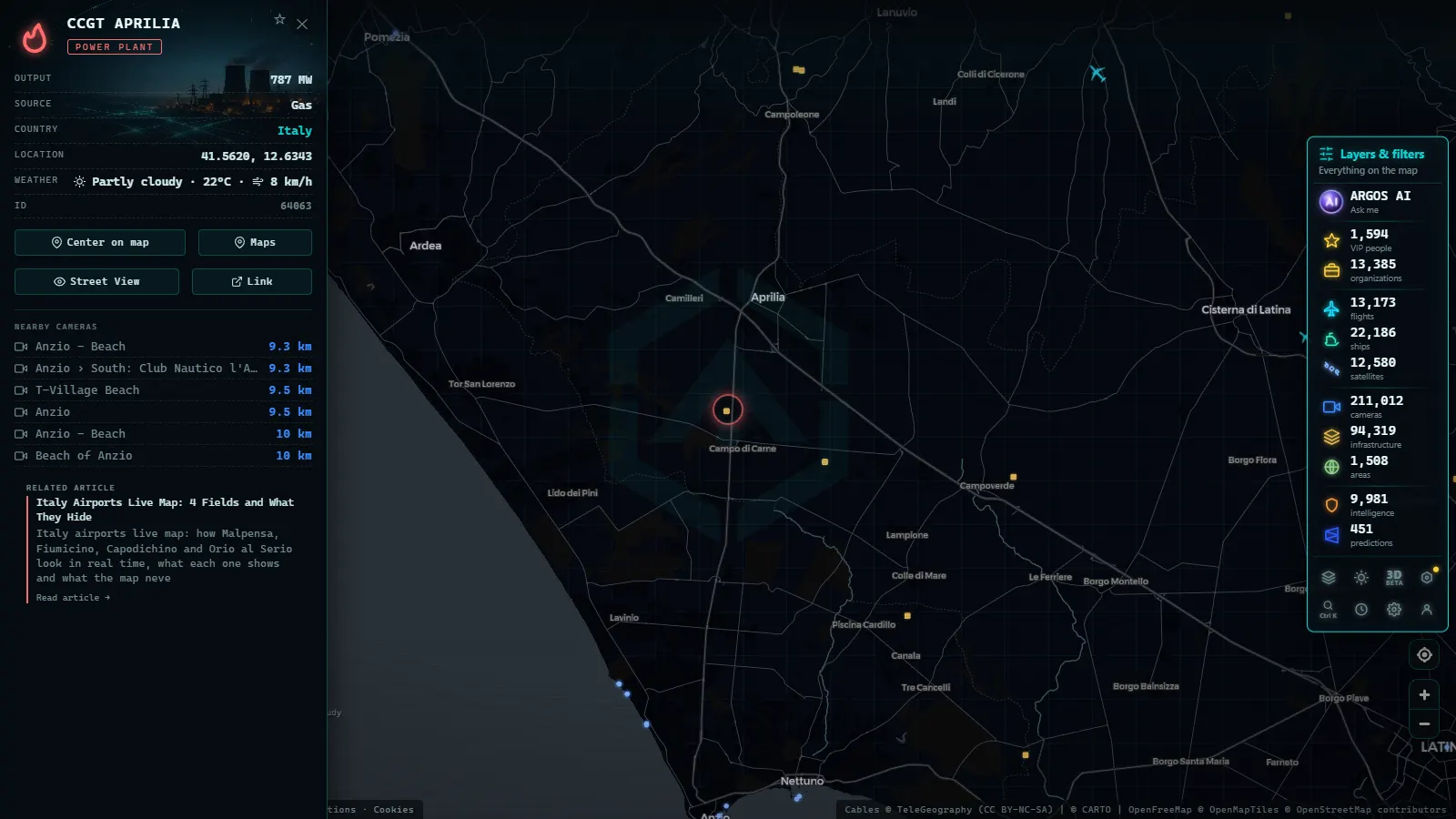Open the map layers stack icon
Viewport: 1456px width, 819px height.
pos(1329,577)
